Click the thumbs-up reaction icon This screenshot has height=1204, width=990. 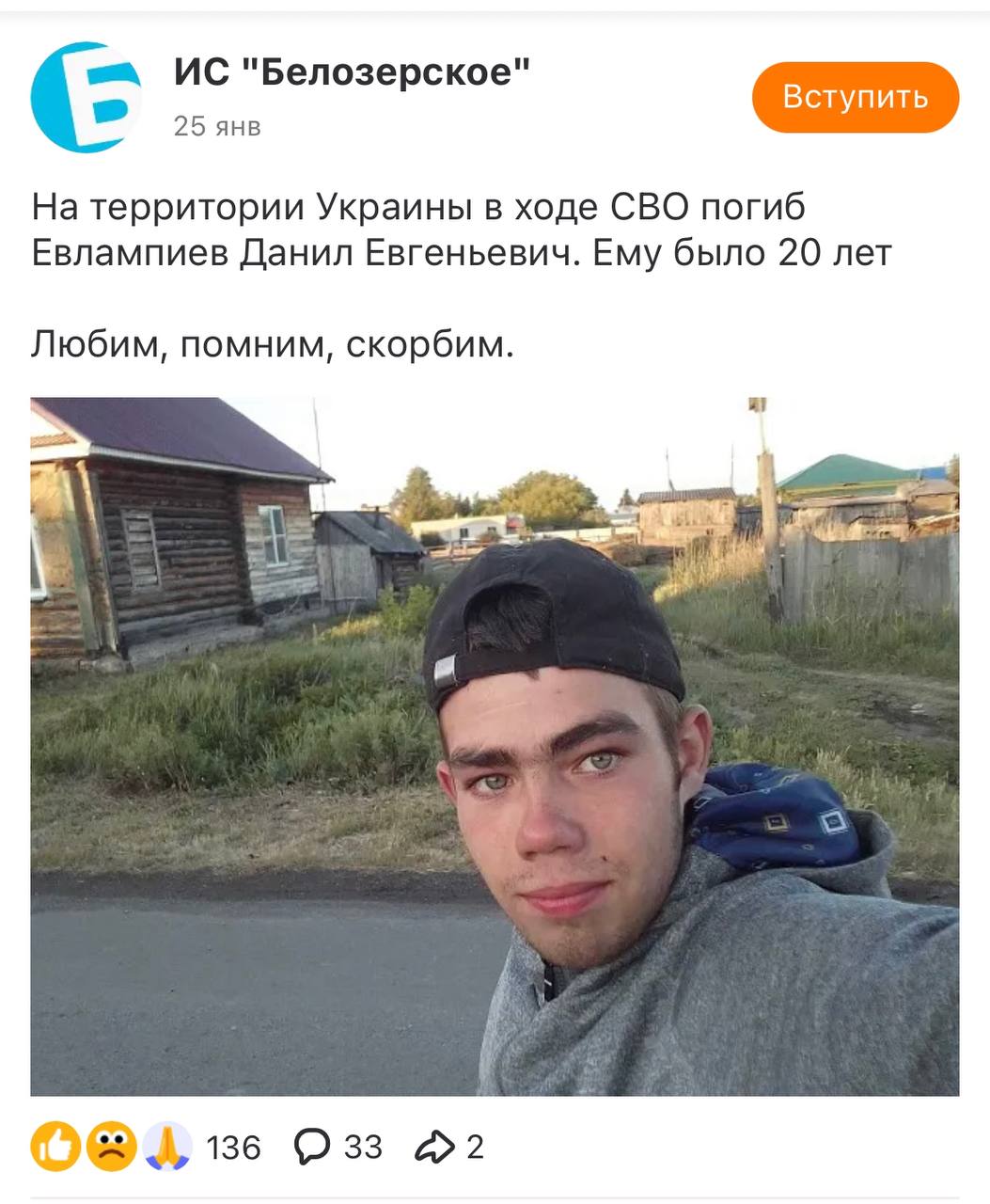tap(56, 1147)
